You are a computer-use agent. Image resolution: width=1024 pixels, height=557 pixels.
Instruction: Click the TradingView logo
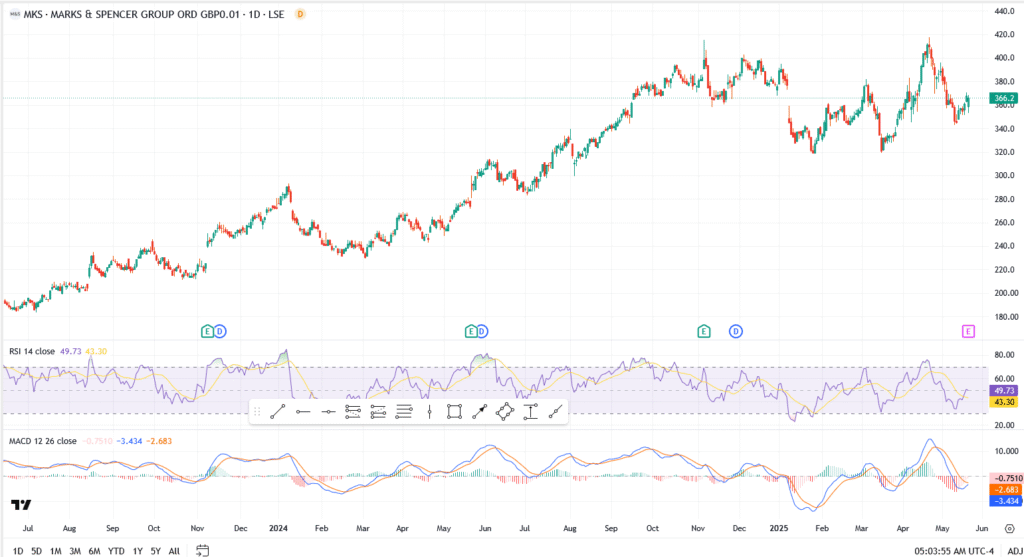pos(21,505)
